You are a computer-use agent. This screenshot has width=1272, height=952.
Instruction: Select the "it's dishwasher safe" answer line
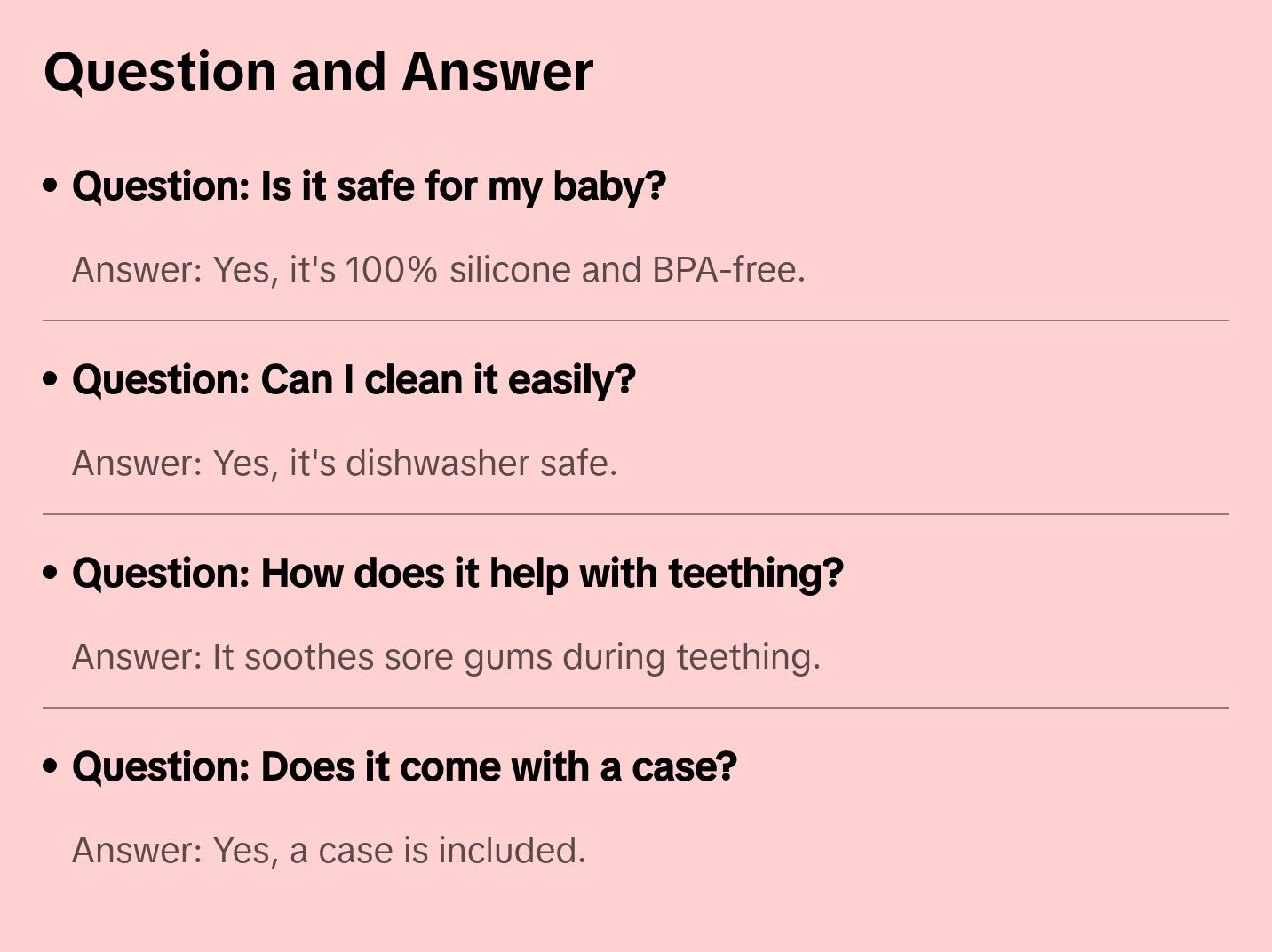[345, 464]
